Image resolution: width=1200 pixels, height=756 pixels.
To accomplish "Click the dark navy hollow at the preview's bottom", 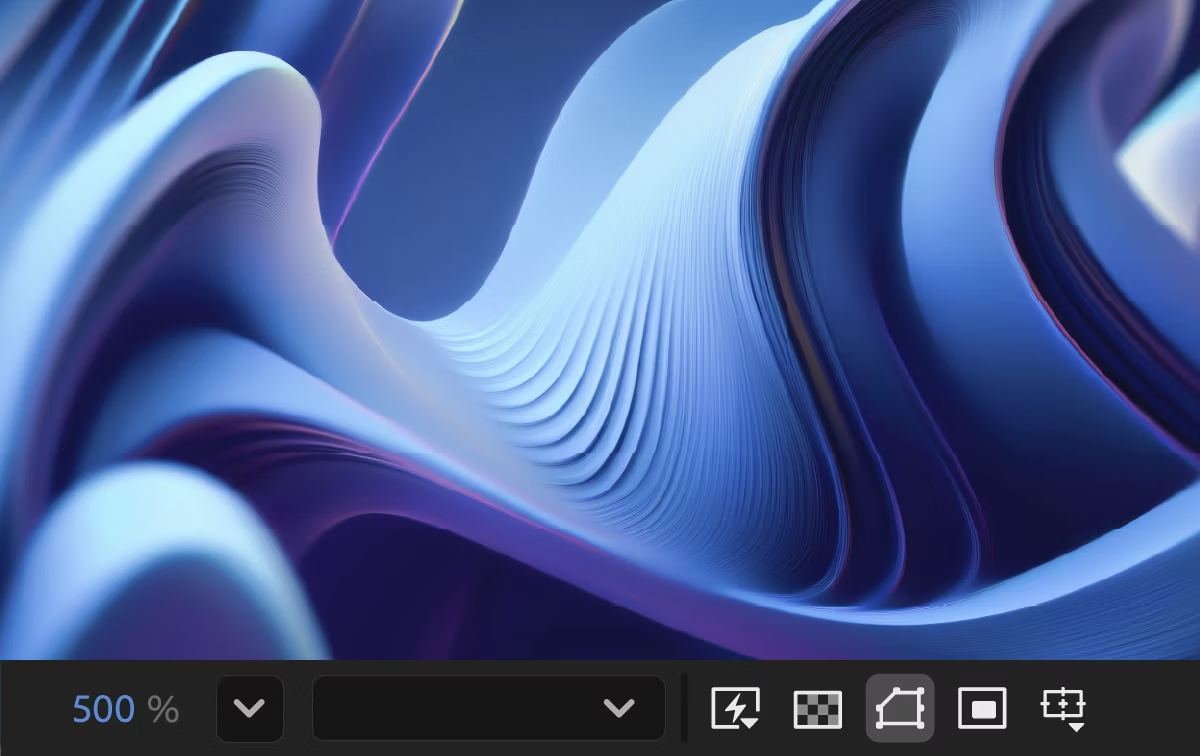I will click(450, 600).
